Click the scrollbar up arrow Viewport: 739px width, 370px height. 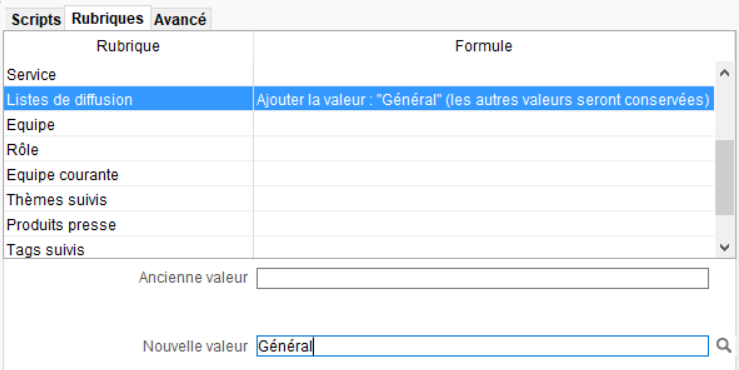click(725, 73)
